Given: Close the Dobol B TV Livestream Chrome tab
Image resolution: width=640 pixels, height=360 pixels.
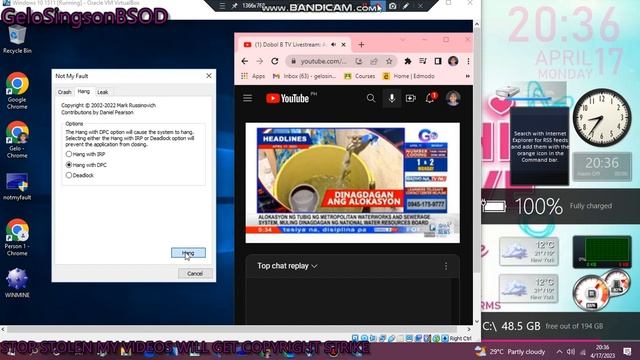Looking at the screenshot, I should click(344, 44).
